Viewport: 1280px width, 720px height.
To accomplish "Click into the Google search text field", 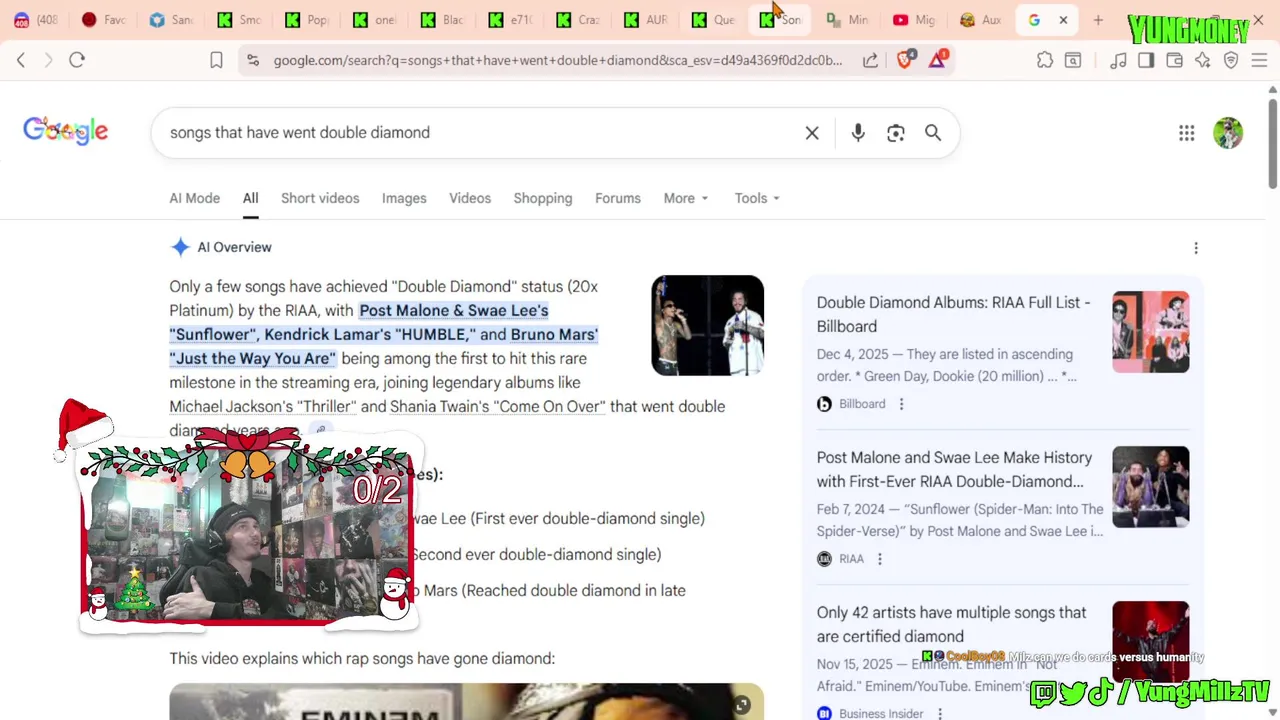I will point(480,133).
